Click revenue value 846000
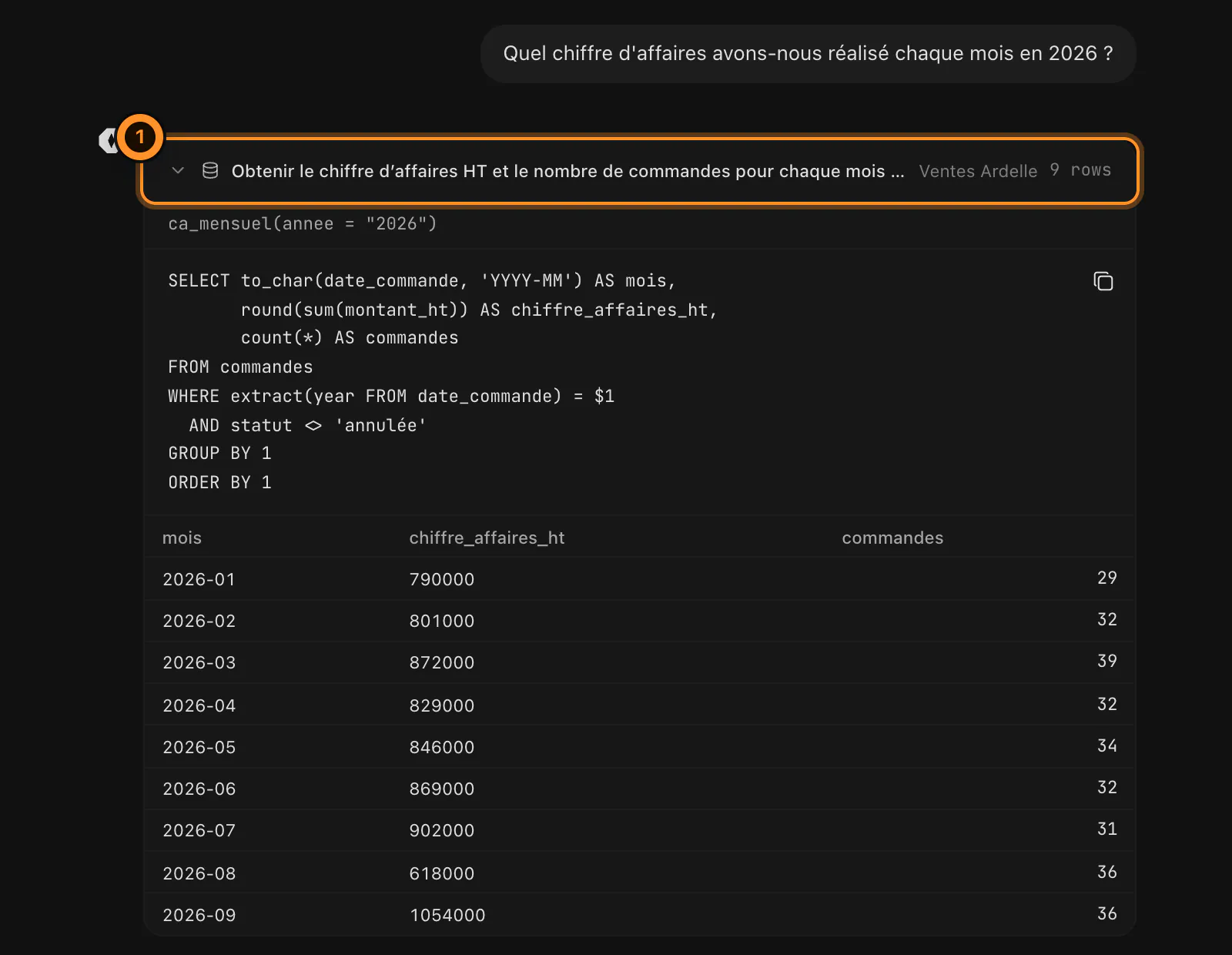 (x=442, y=747)
